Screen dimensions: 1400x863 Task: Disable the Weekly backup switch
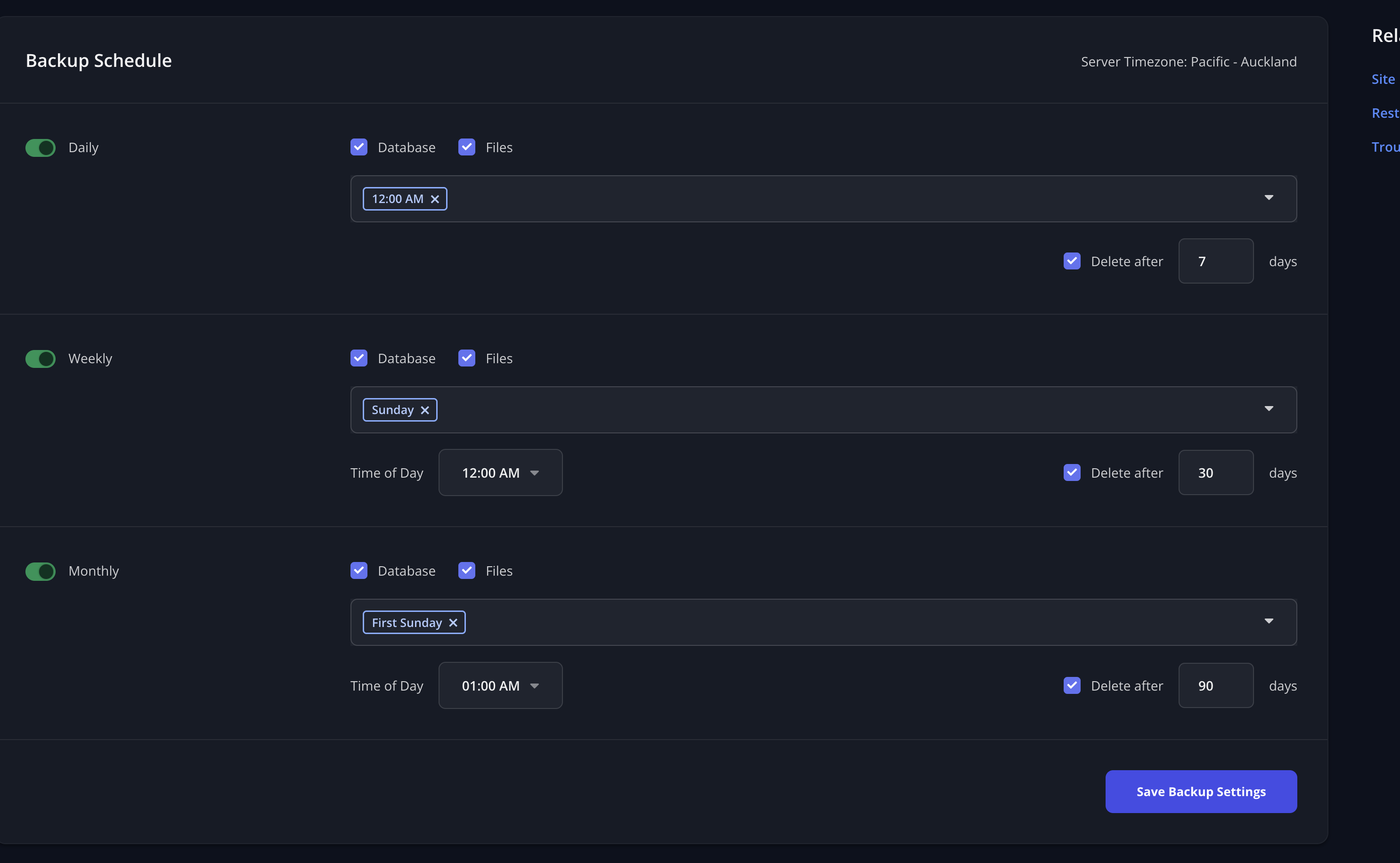pos(41,359)
